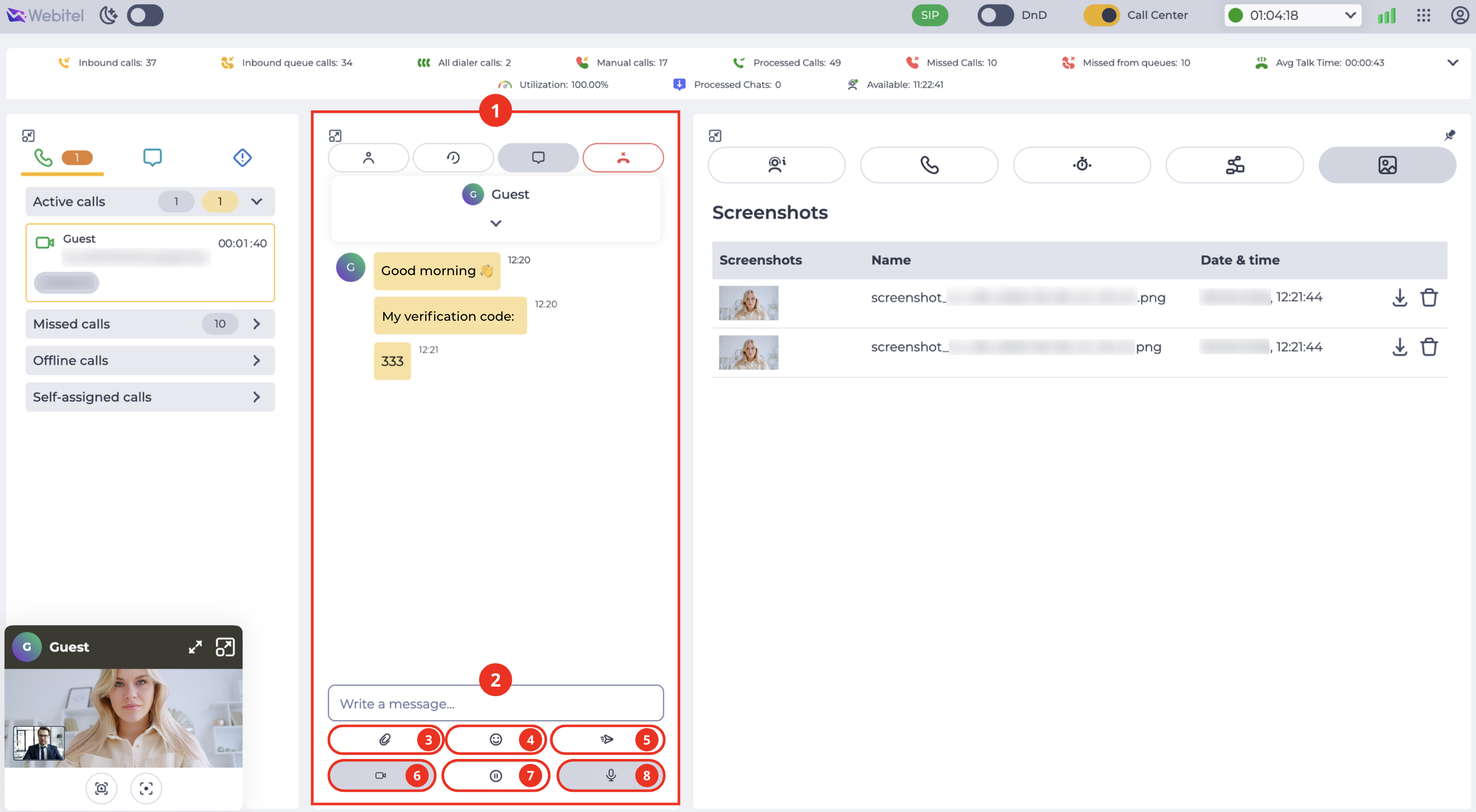
Task: Maximize the Guest video window
Action: point(195,647)
